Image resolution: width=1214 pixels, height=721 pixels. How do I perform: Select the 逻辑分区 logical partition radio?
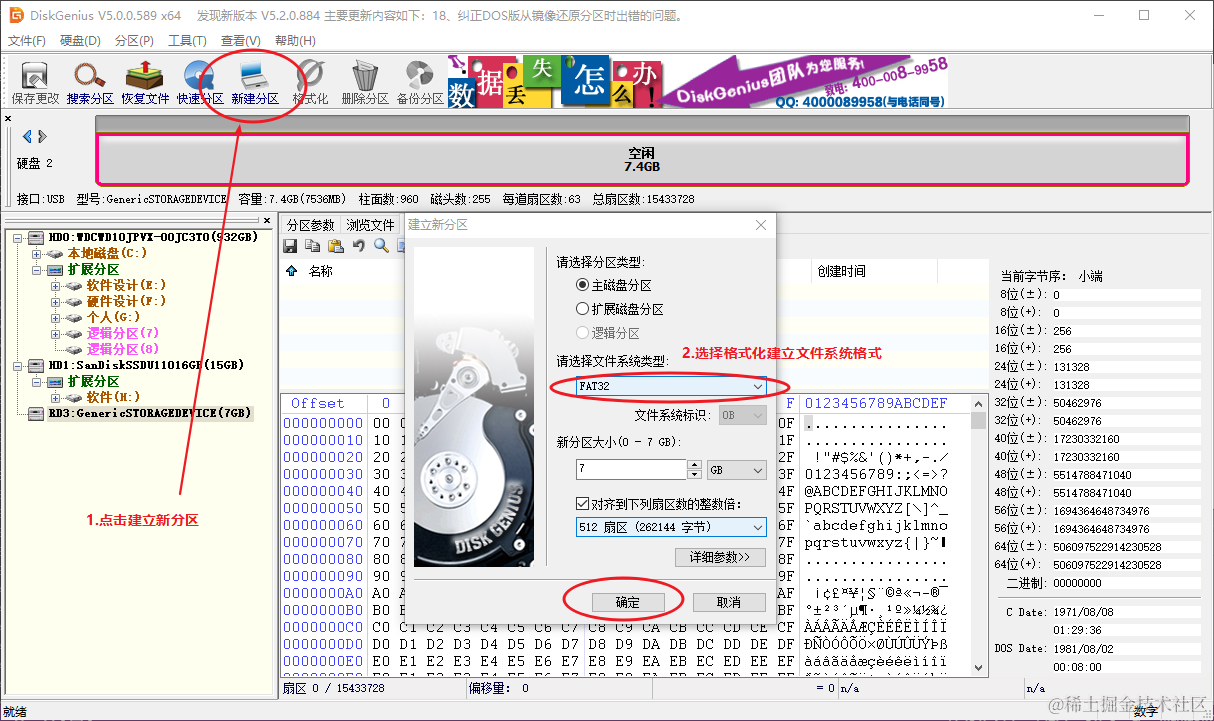[x=583, y=333]
